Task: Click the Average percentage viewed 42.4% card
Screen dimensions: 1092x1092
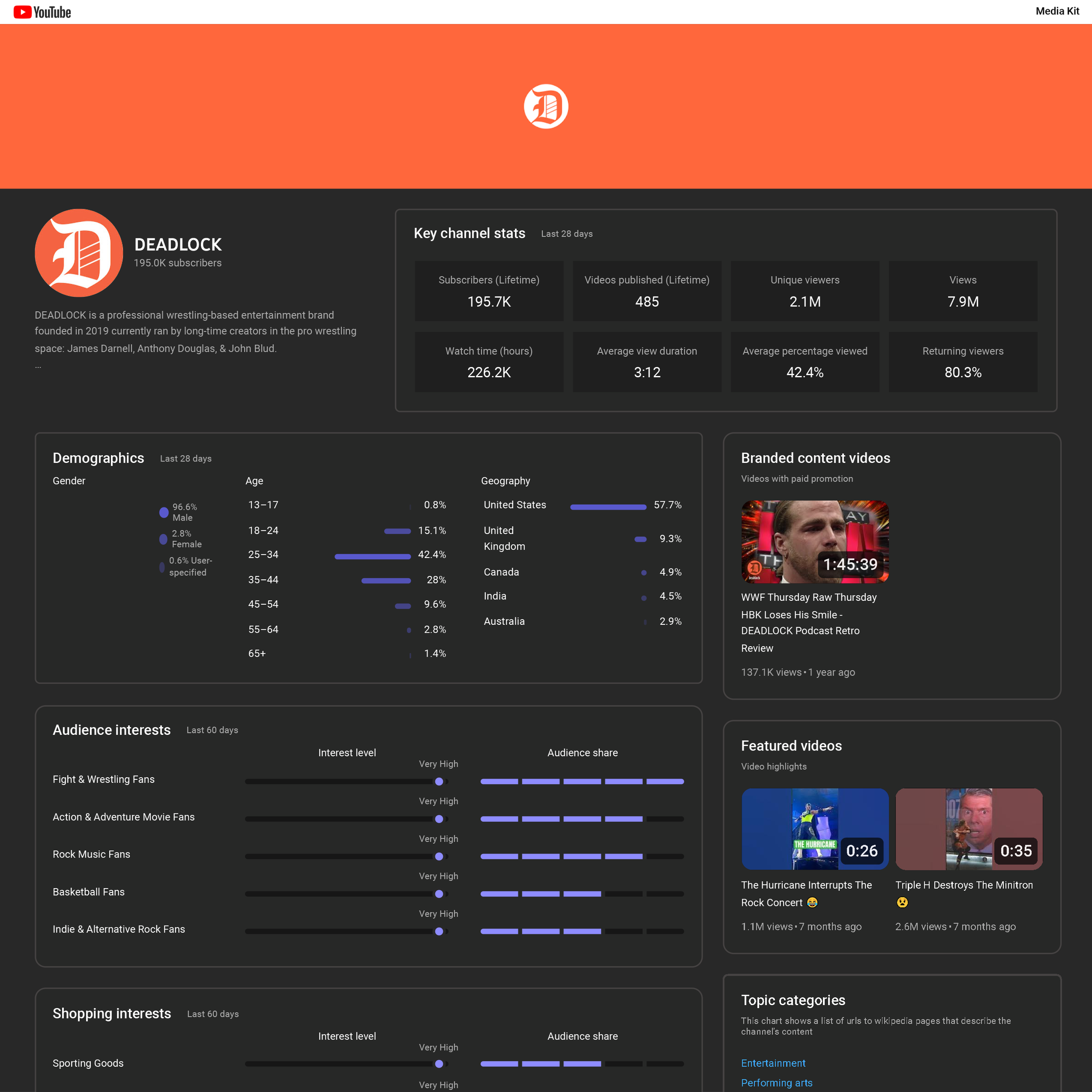Action: coord(805,362)
